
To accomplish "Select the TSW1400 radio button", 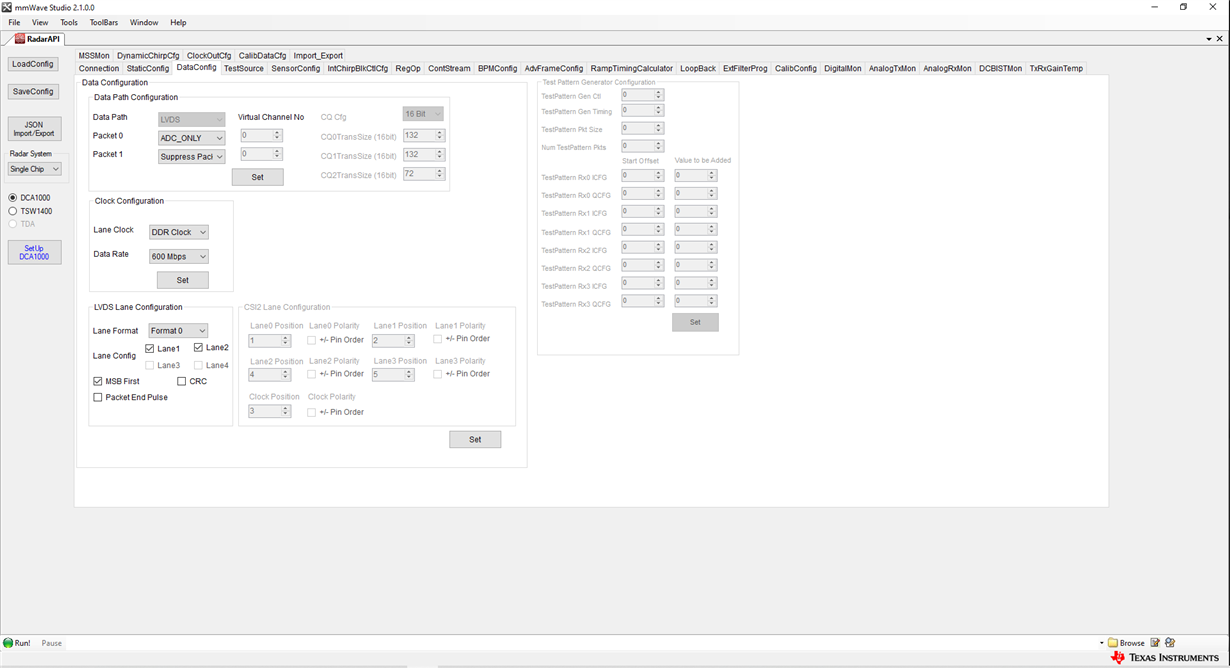I will point(13,211).
